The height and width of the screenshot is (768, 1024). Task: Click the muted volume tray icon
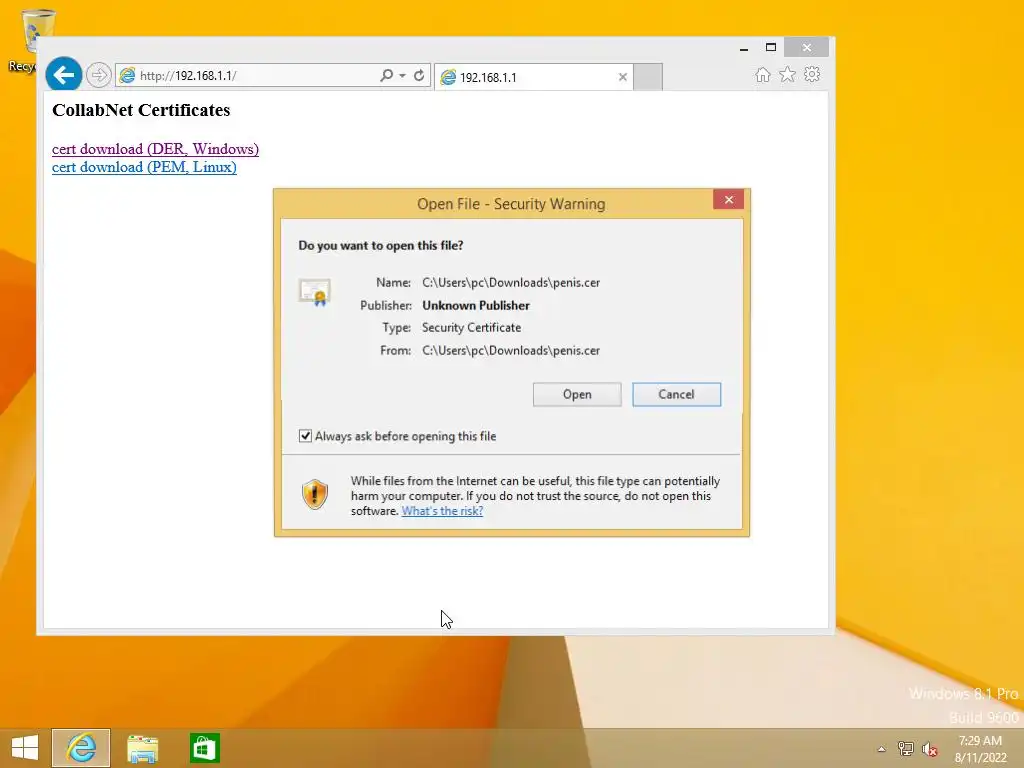click(930, 749)
